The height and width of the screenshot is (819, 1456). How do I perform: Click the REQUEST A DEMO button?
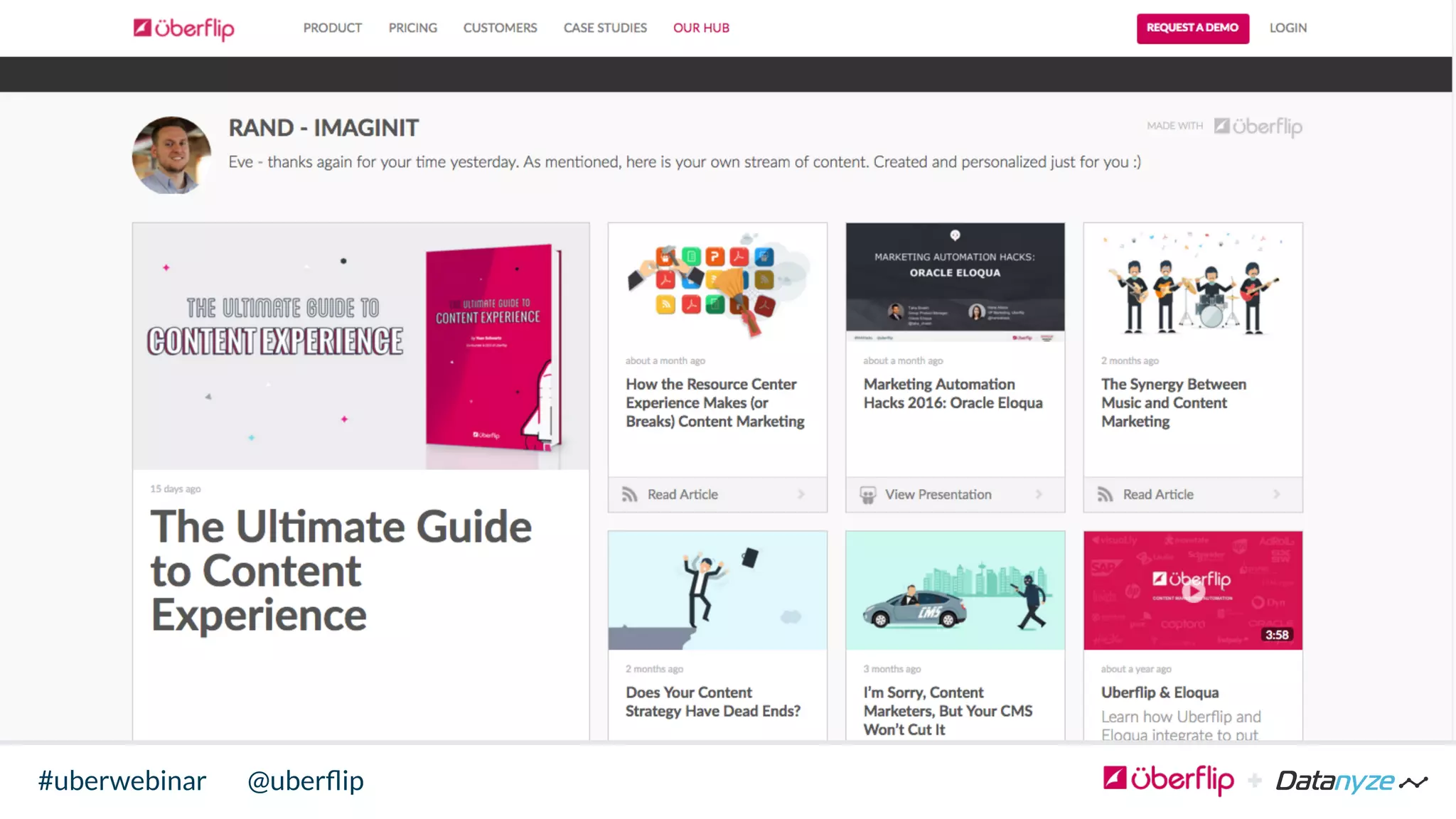point(1192,28)
